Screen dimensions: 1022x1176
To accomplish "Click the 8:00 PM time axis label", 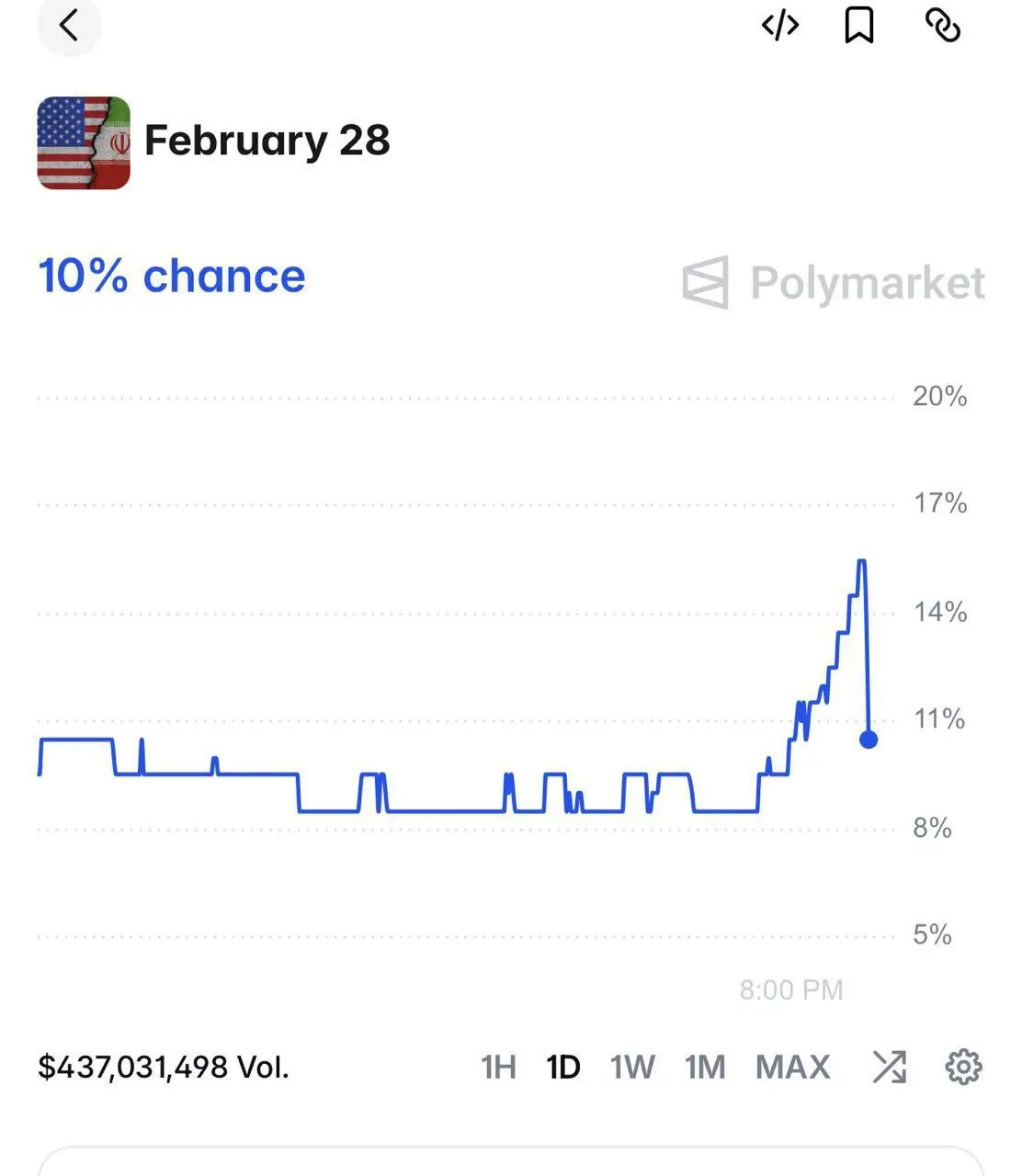I will (x=791, y=989).
